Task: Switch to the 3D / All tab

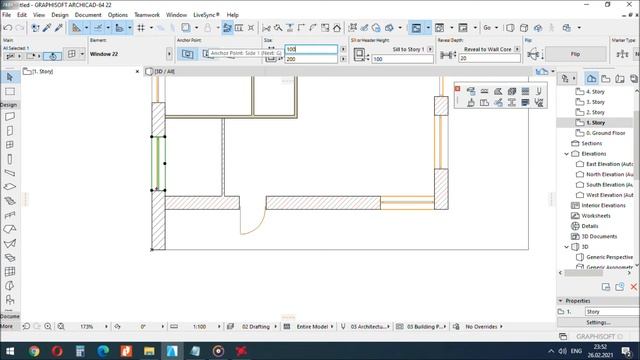Action: 164,71
